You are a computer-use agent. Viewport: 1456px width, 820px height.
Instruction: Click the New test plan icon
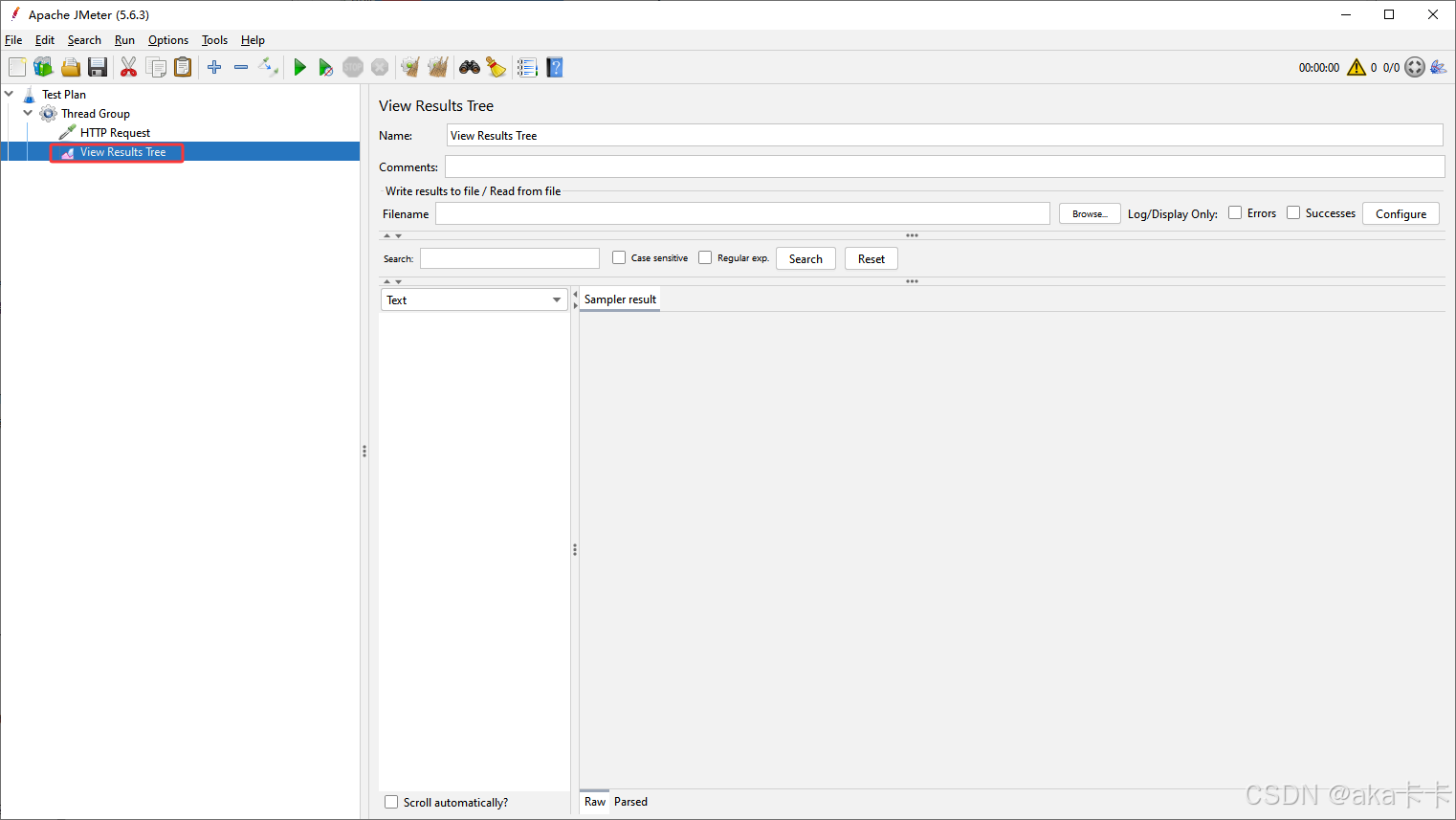[x=17, y=67]
